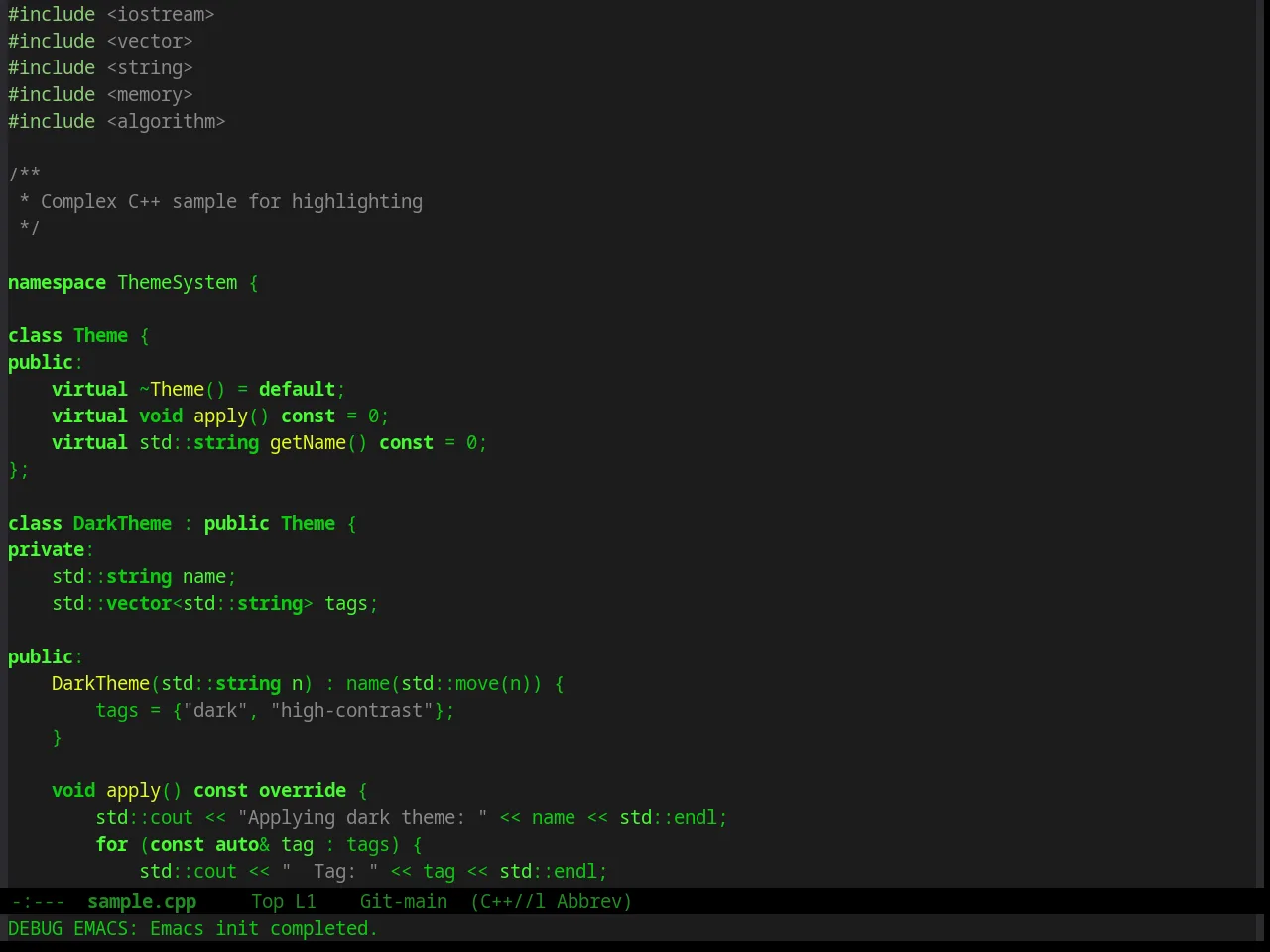Click the closing '};' of class Theme

[19, 469]
